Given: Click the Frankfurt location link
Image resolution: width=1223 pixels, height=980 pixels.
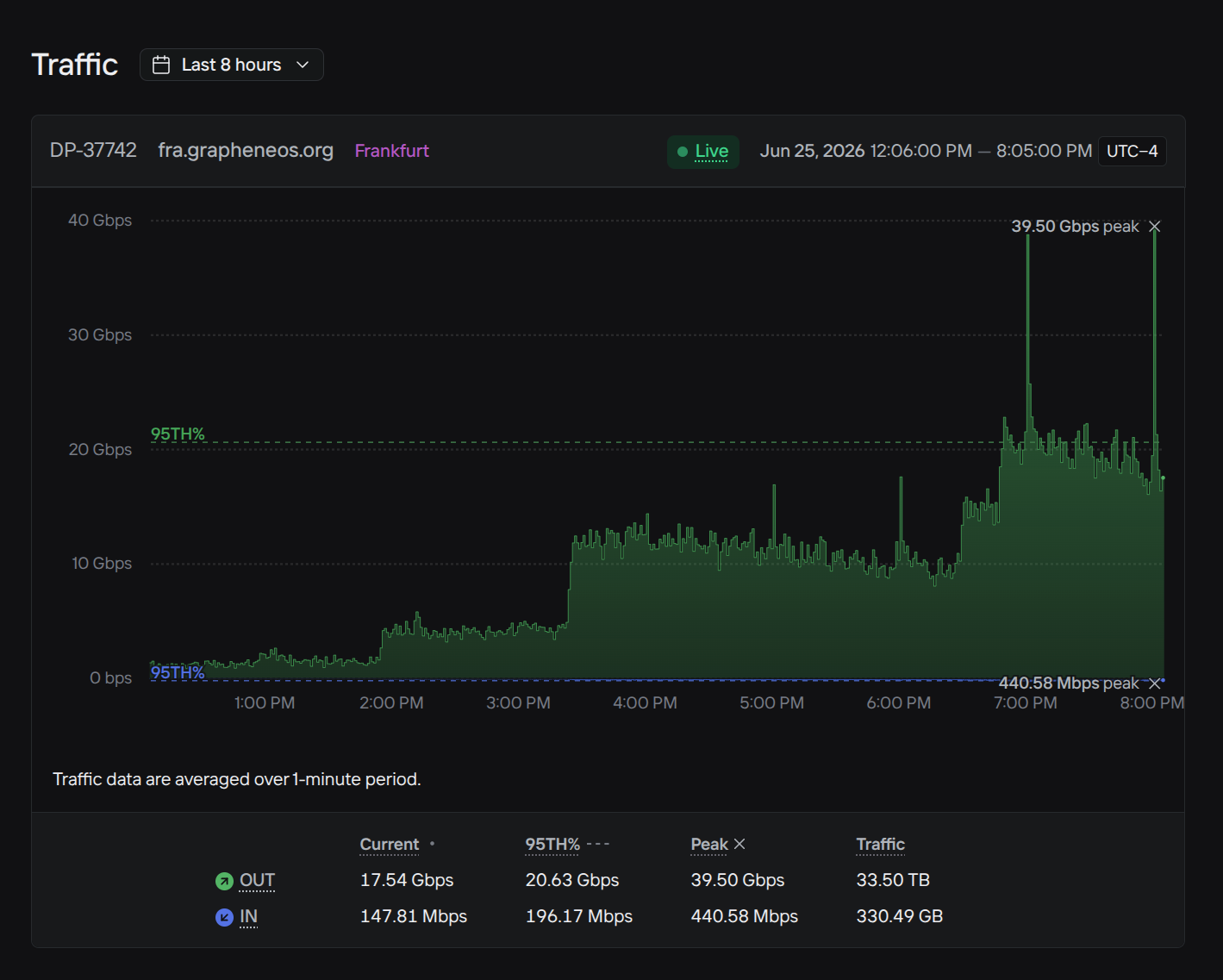Looking at the screenshot, I should (x=392, y=151).
